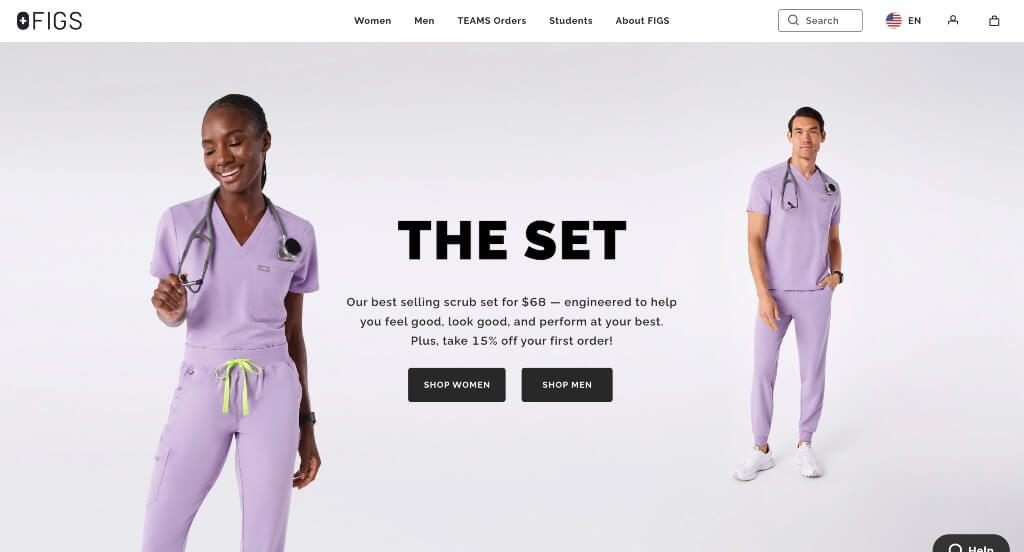The height and width of the screenshot is (552, 1024).
Task: Open the account profile icon
Action: (953, 20)
